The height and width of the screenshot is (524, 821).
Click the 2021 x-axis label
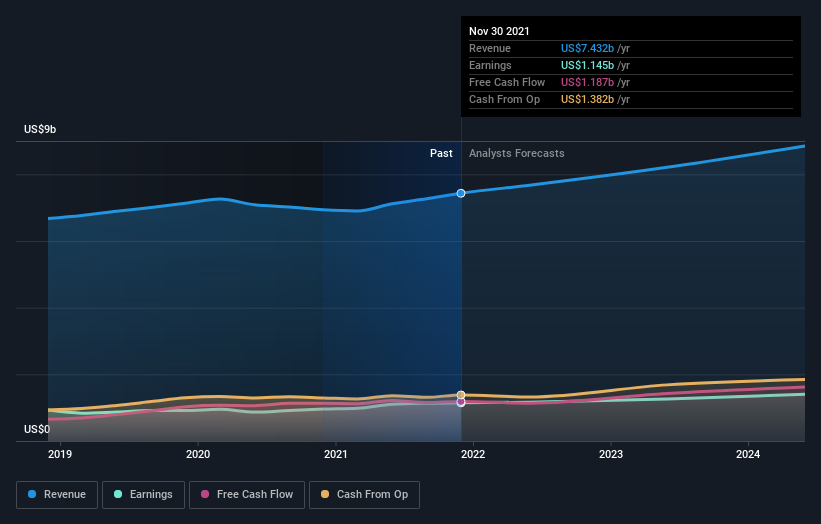tap(336, 454)
